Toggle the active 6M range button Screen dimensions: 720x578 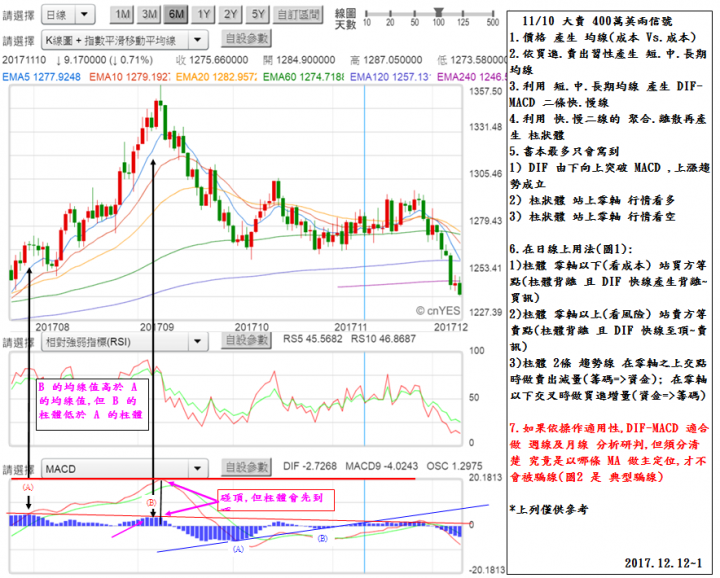pyautogui.click(x=177, y=15)
